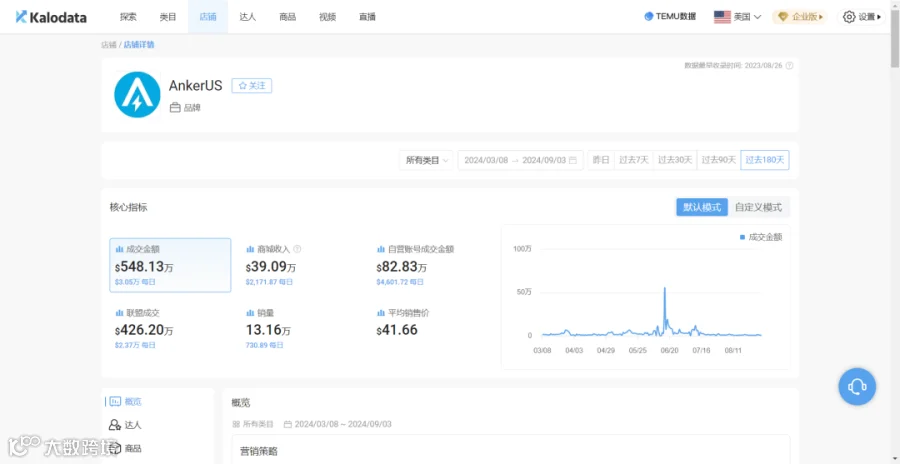Open the 达人 top navigation tab

pos(247,17)
